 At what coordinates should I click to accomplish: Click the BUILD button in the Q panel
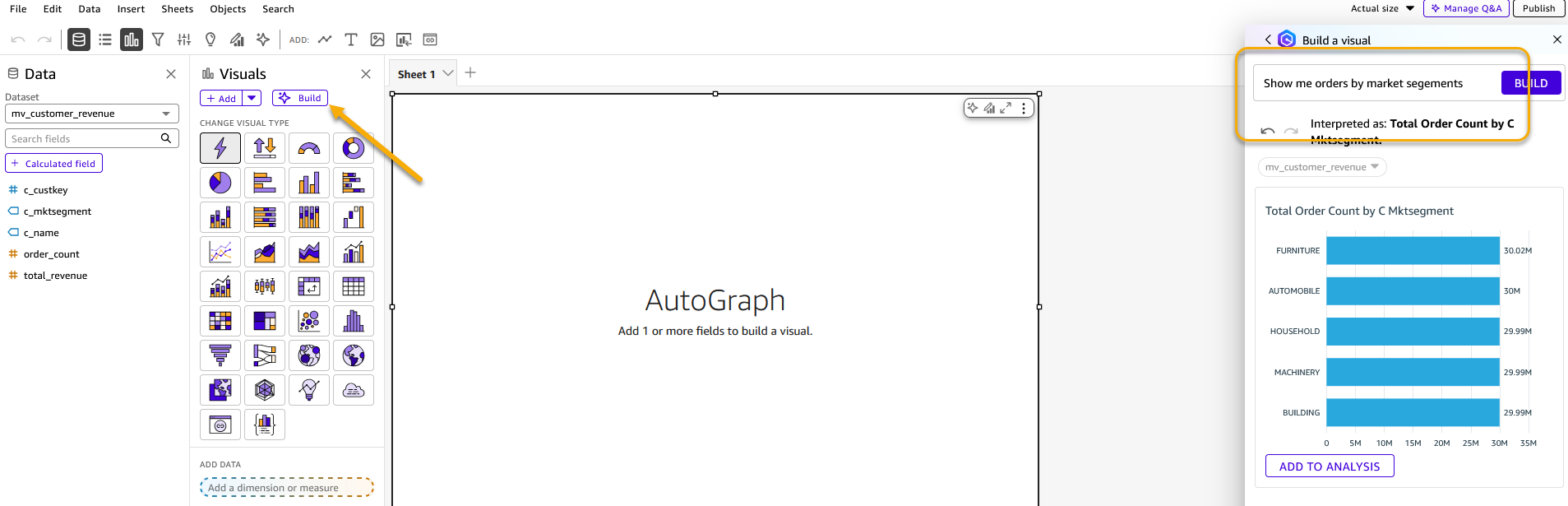point(1530,82)
